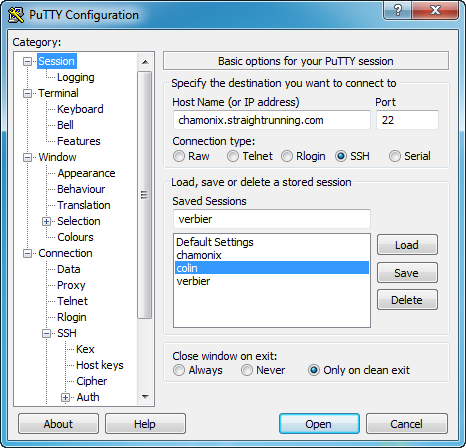Expand the Auth tree node
This screenshot has height=448, width=466.
65,397
